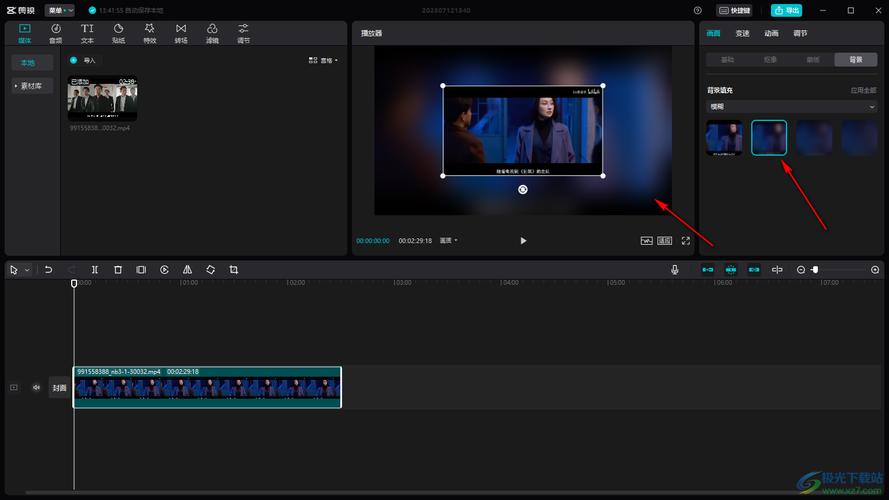Select the Text (文本) tool icon

pyautogui.click(x=87, y=33)
